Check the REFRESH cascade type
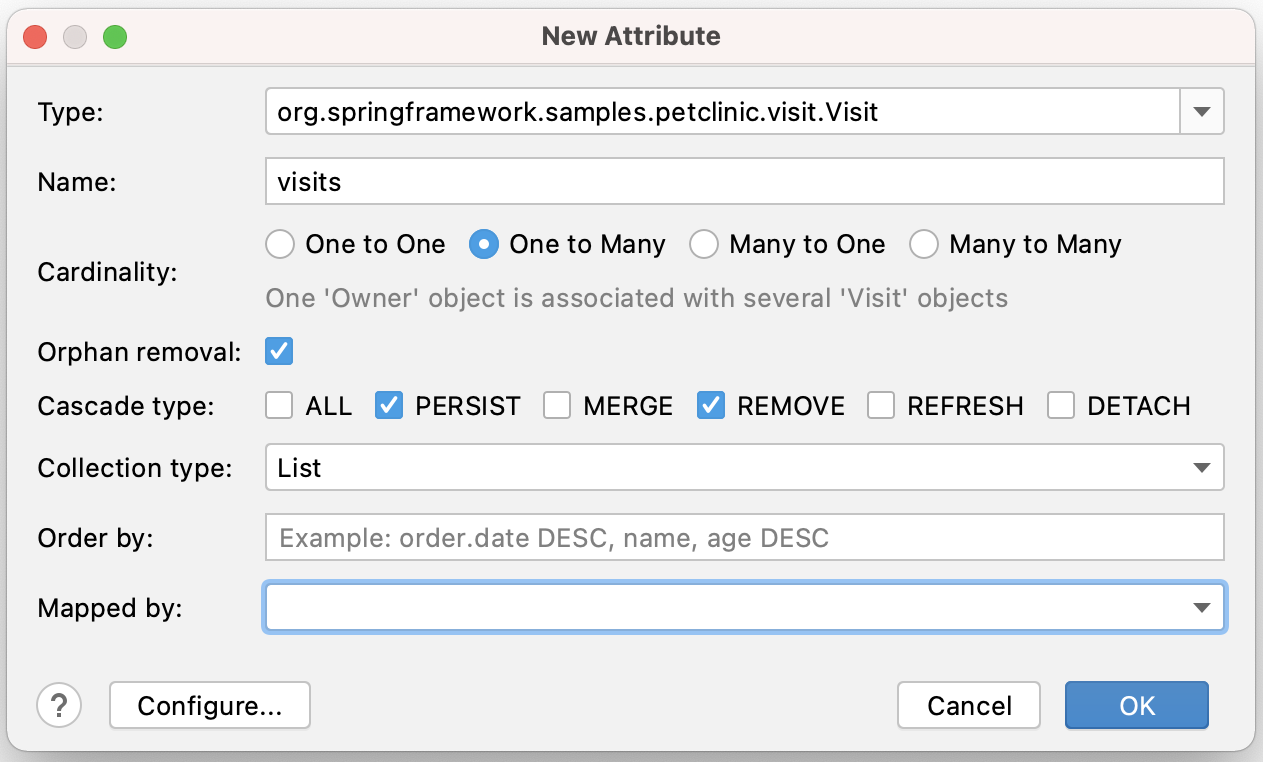The width and height of the screenshot is (1263, 762). click(881, 406)
